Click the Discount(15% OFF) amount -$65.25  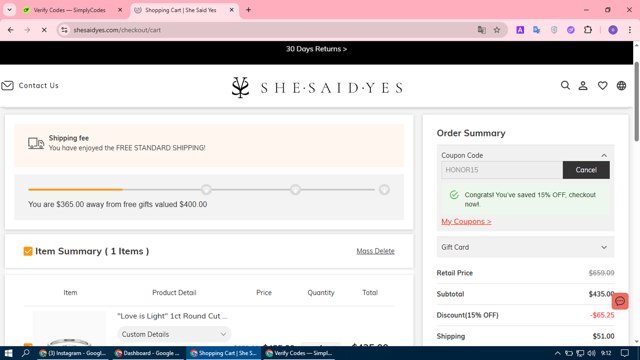pos(602,315)
